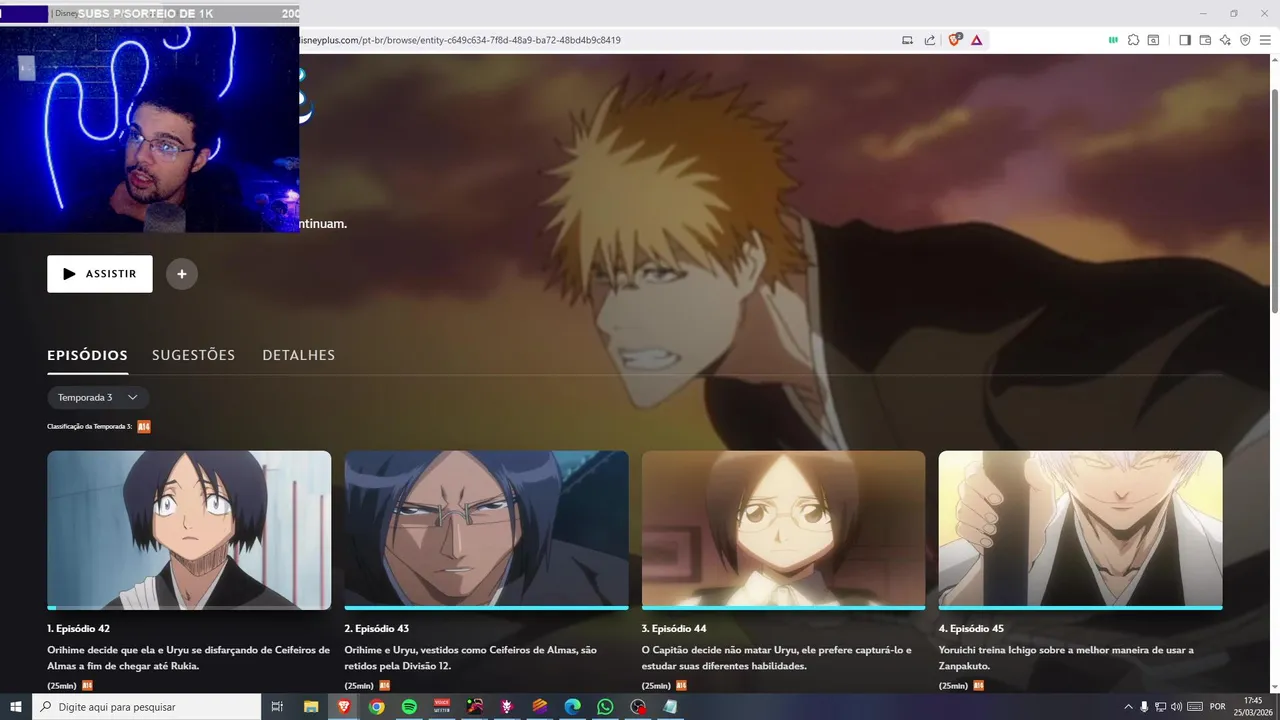The height and width of the screenshot is (720, 1280).
Task: Open Google Chrome from the taskbar
Action: [x=377, y=707]
